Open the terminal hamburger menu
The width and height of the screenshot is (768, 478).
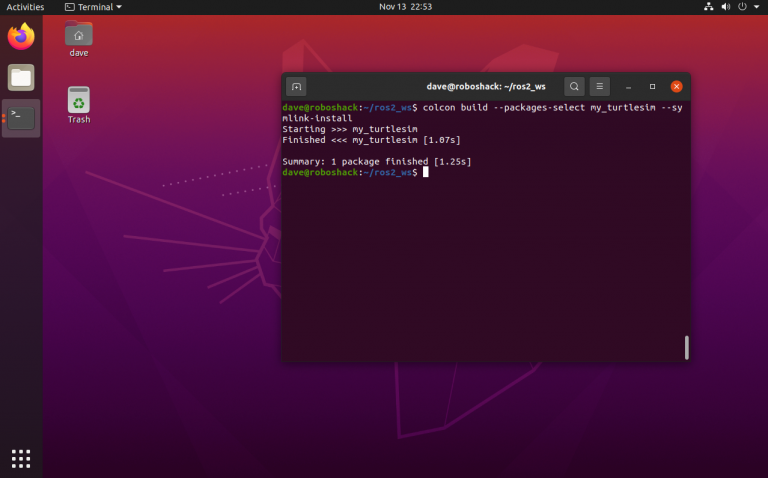(x=600, y=87)
